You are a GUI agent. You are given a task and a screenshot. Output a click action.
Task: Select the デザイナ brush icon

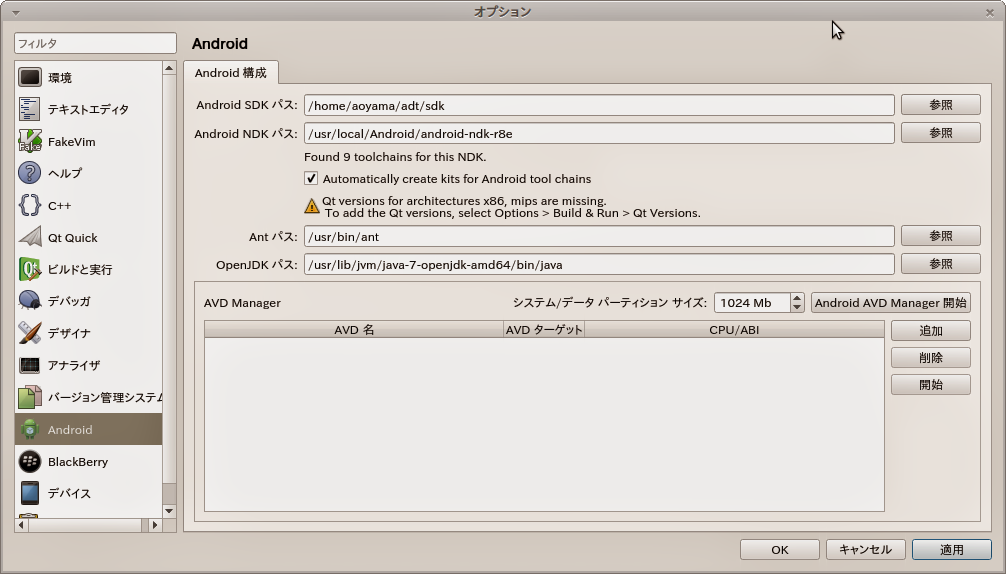pos(30,333)
